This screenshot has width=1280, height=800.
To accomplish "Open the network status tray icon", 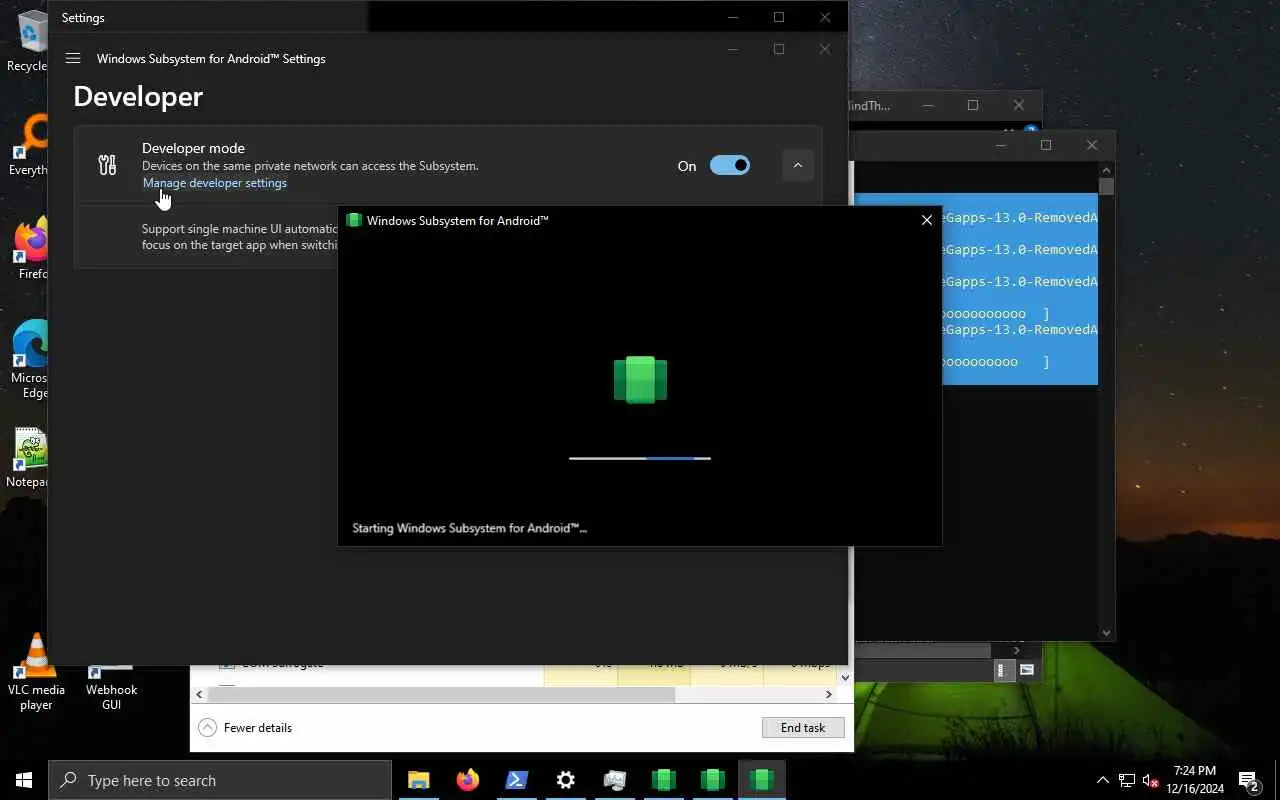I will [x=1127, y=780].
